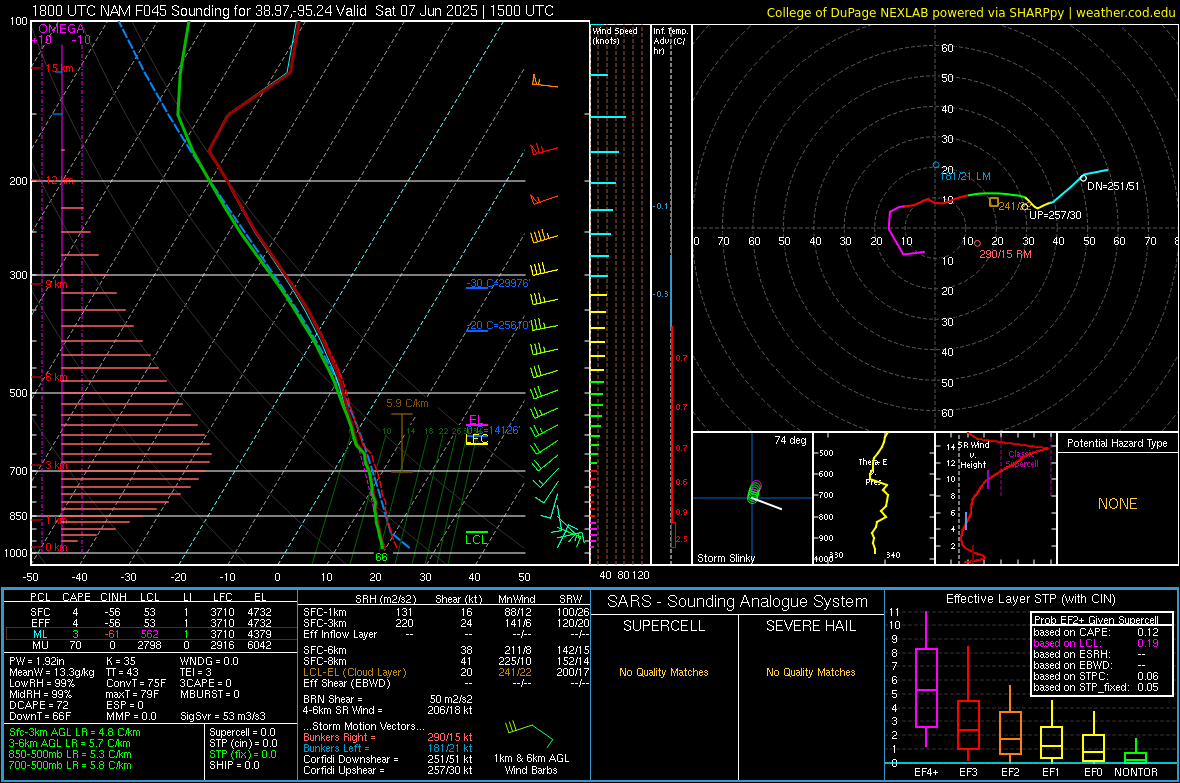Click the 'Storm Slinky' caption
Screen dimensions: 1180x783
725,558
